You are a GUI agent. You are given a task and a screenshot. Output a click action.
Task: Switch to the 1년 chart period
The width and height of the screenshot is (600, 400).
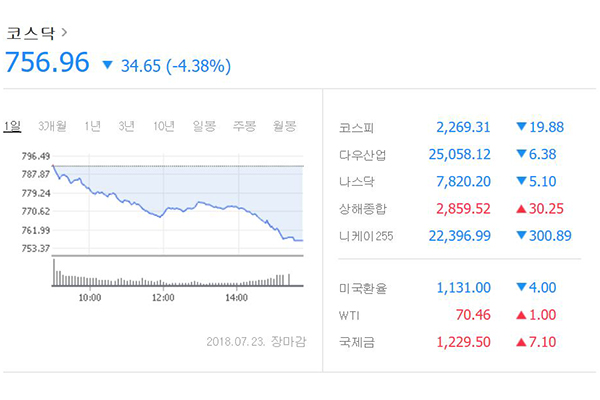(92, 126)
